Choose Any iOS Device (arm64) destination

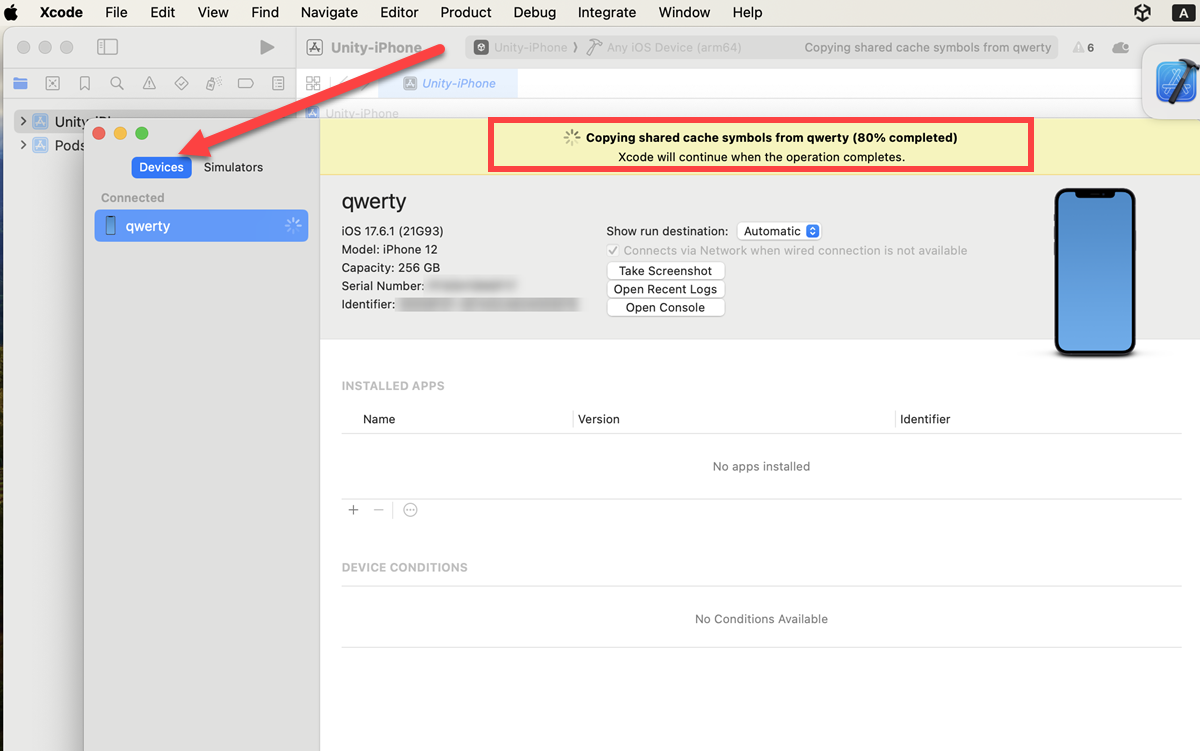(x=664, y=47)
